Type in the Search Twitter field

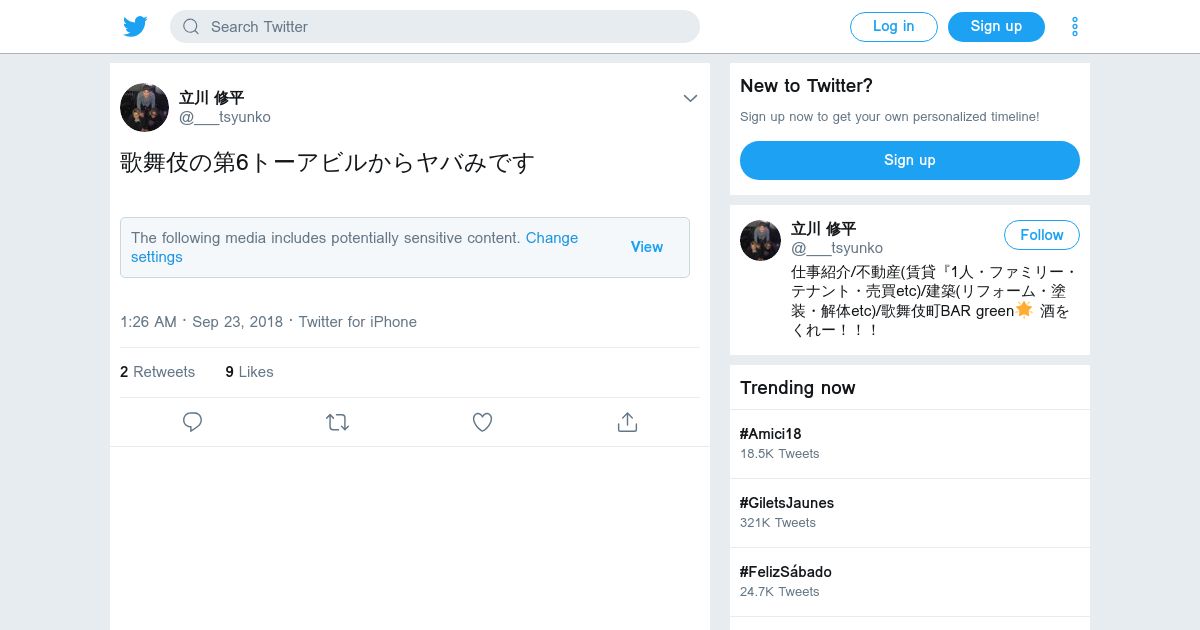click(450, 27)
